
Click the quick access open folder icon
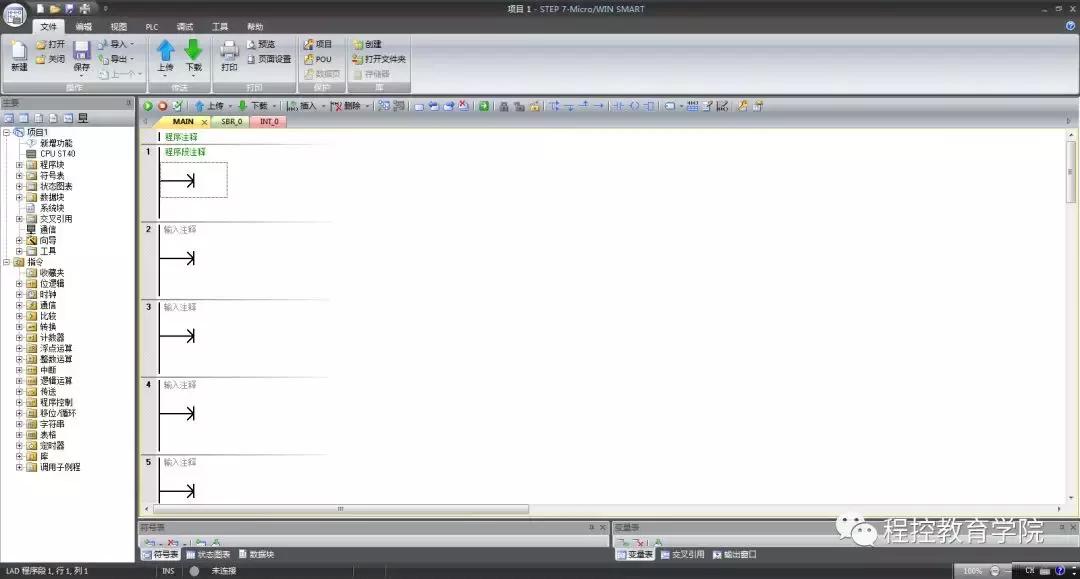(x=54, y=9)
